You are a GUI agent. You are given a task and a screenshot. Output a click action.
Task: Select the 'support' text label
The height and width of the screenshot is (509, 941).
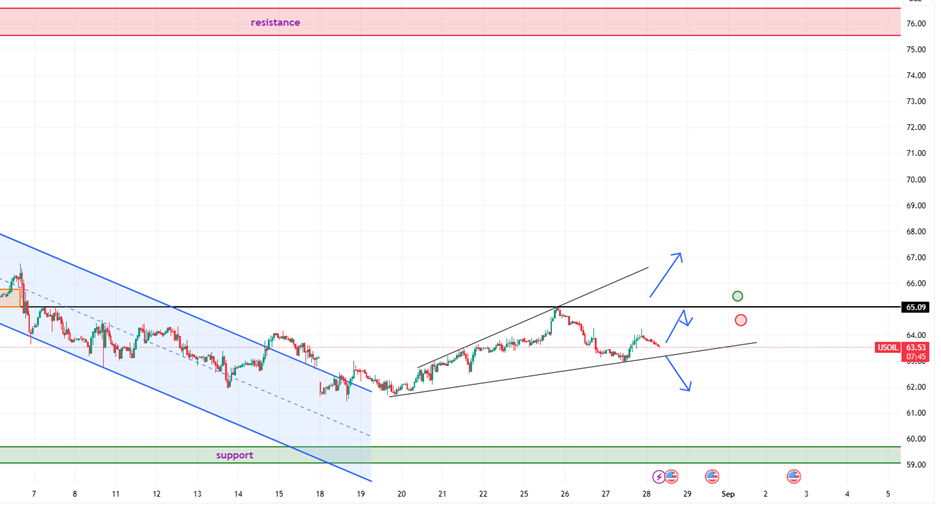coord(235,455)
